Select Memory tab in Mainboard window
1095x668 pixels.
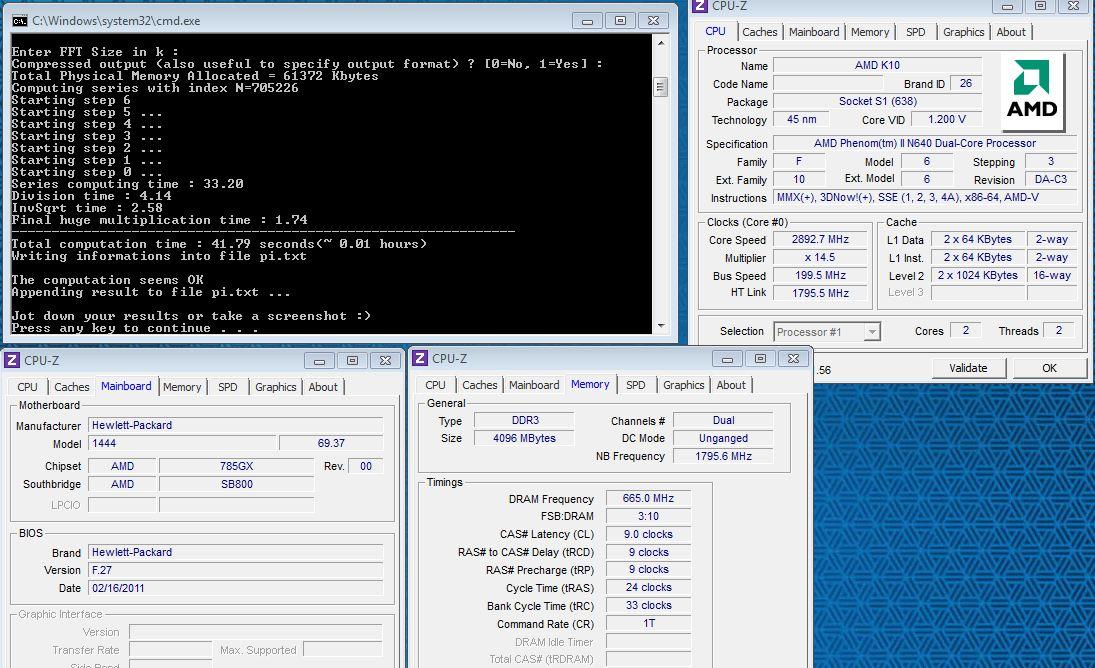coord(182,387)
